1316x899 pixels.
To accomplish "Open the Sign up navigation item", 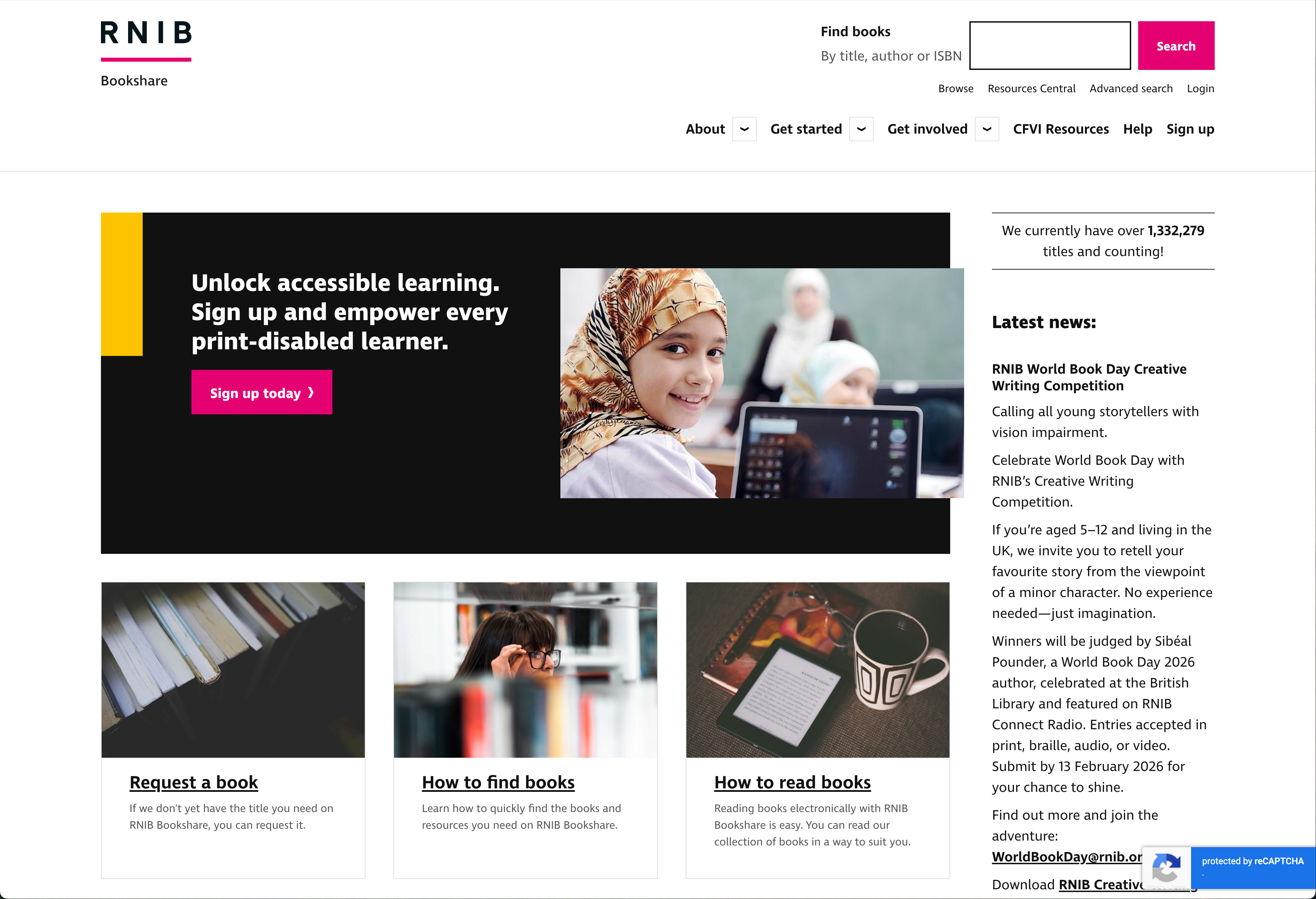I will (x=1190, y=129).
